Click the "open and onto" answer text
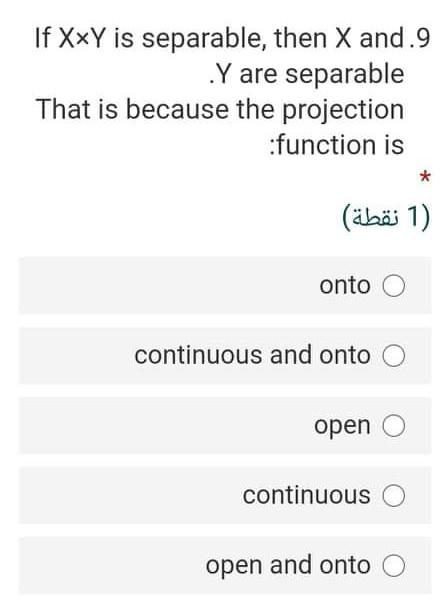This screenshot has width=445, height=612. click(288, 566)
